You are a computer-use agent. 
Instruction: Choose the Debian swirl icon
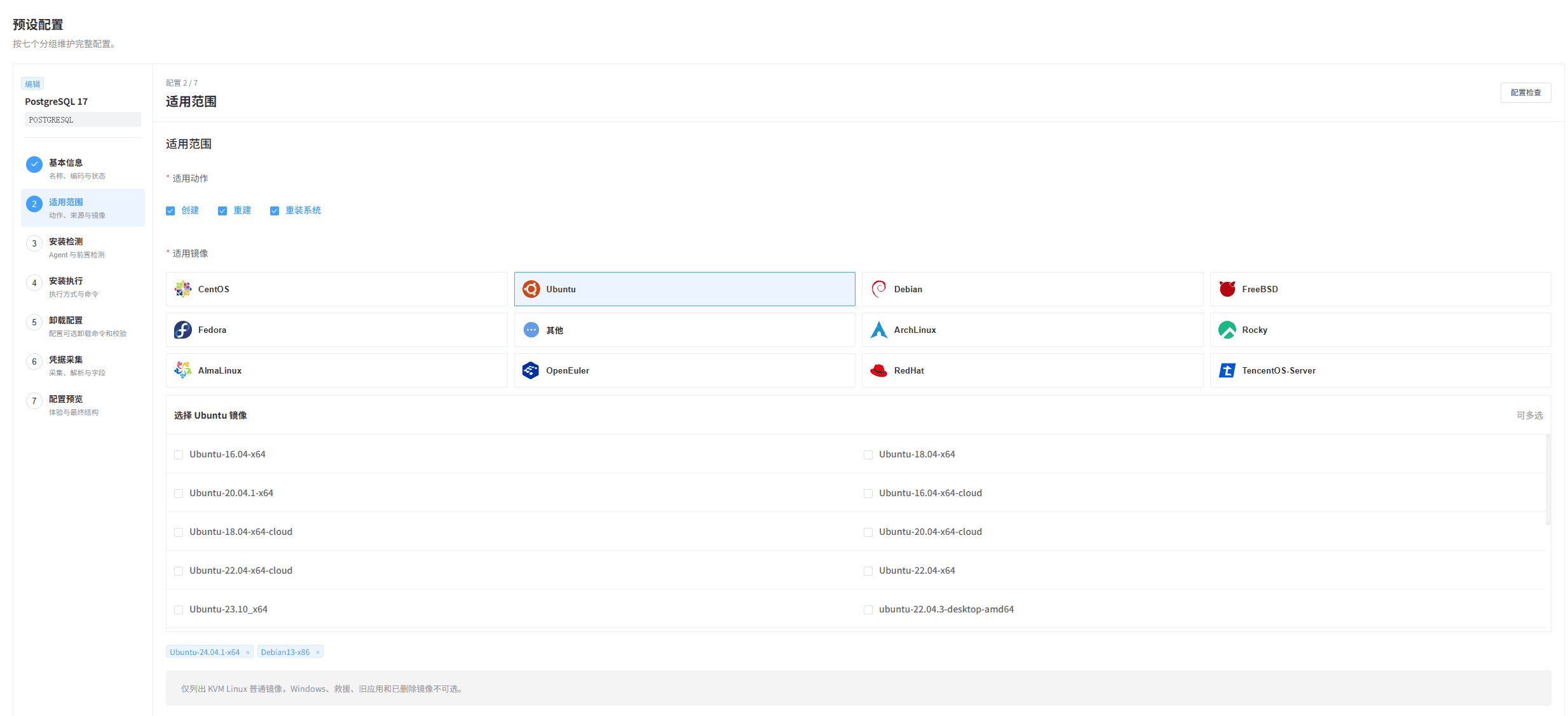click(879, 289)
